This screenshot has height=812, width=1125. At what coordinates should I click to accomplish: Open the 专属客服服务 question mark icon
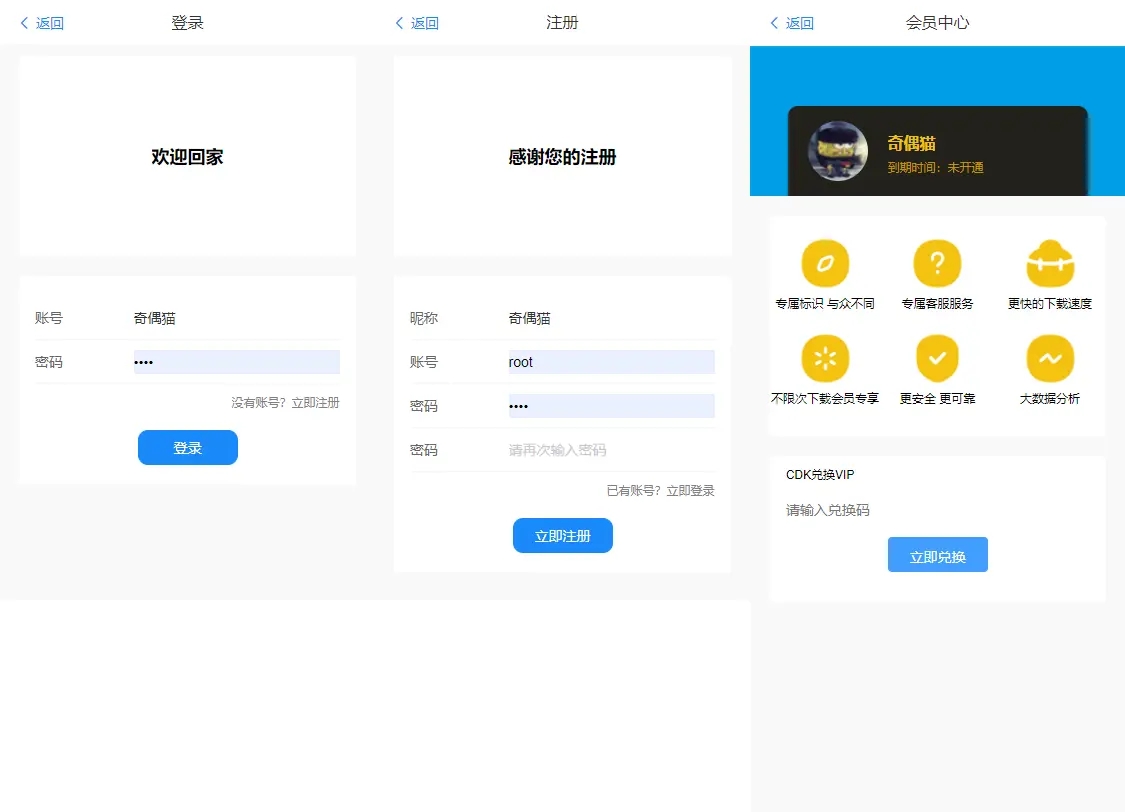click(937, 264)
